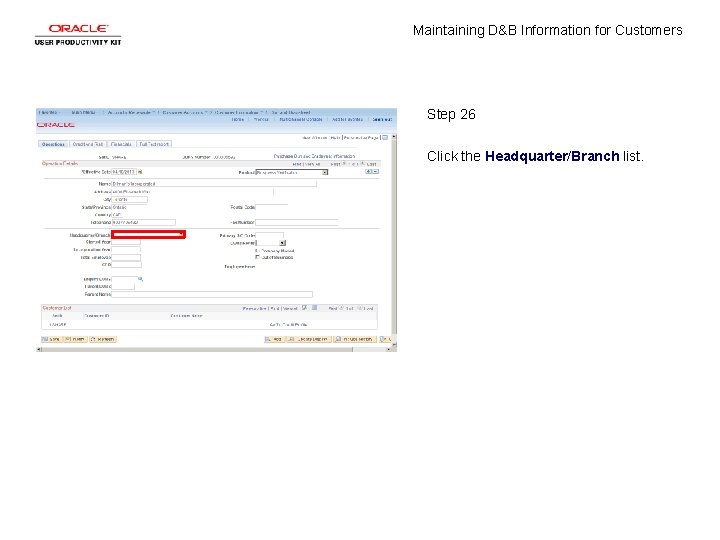Switch to the Full Text Report tab
720x540 pixels.
pos(154,144)
